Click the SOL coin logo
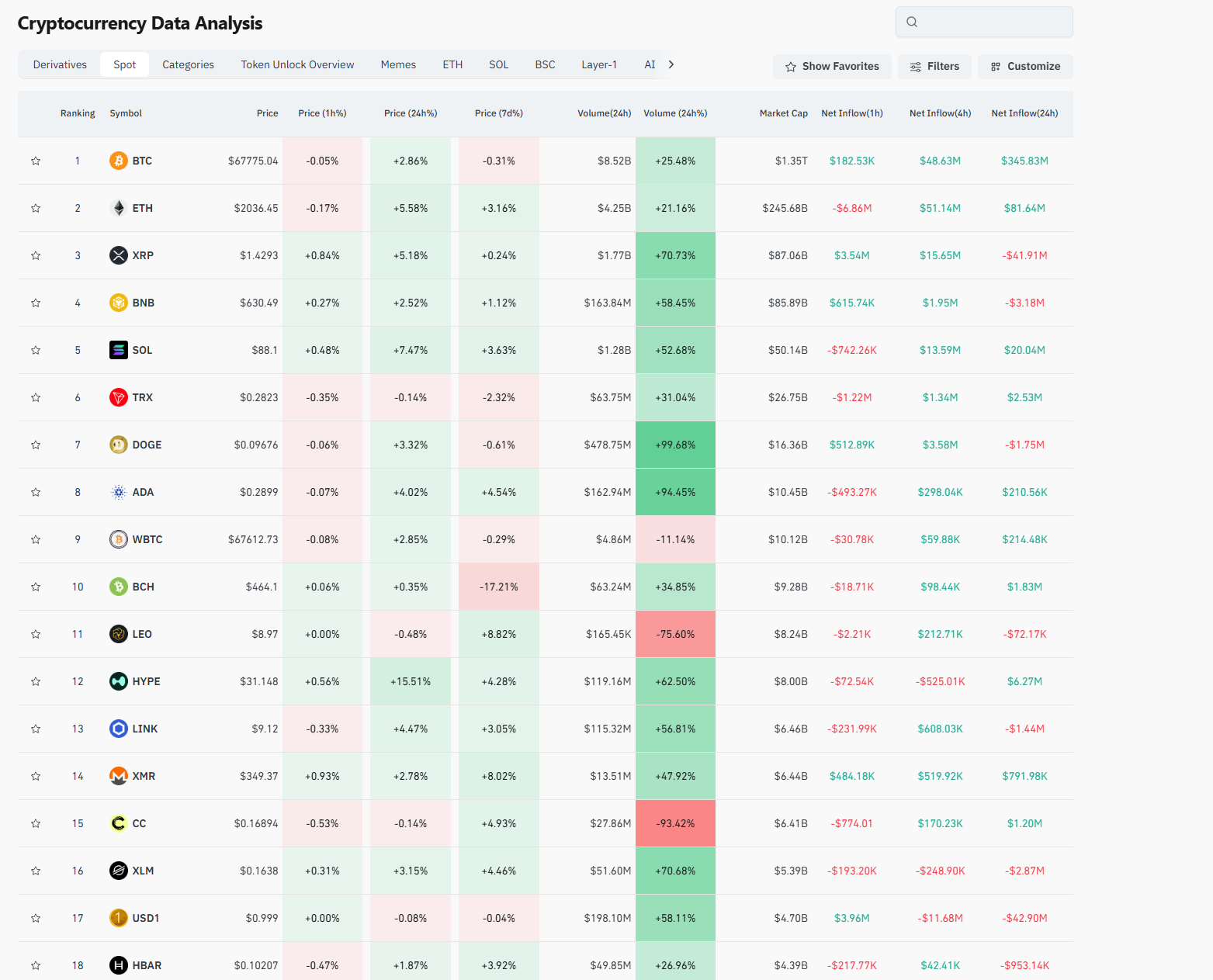The image size is (1213, 980). [x=118, y=350]
